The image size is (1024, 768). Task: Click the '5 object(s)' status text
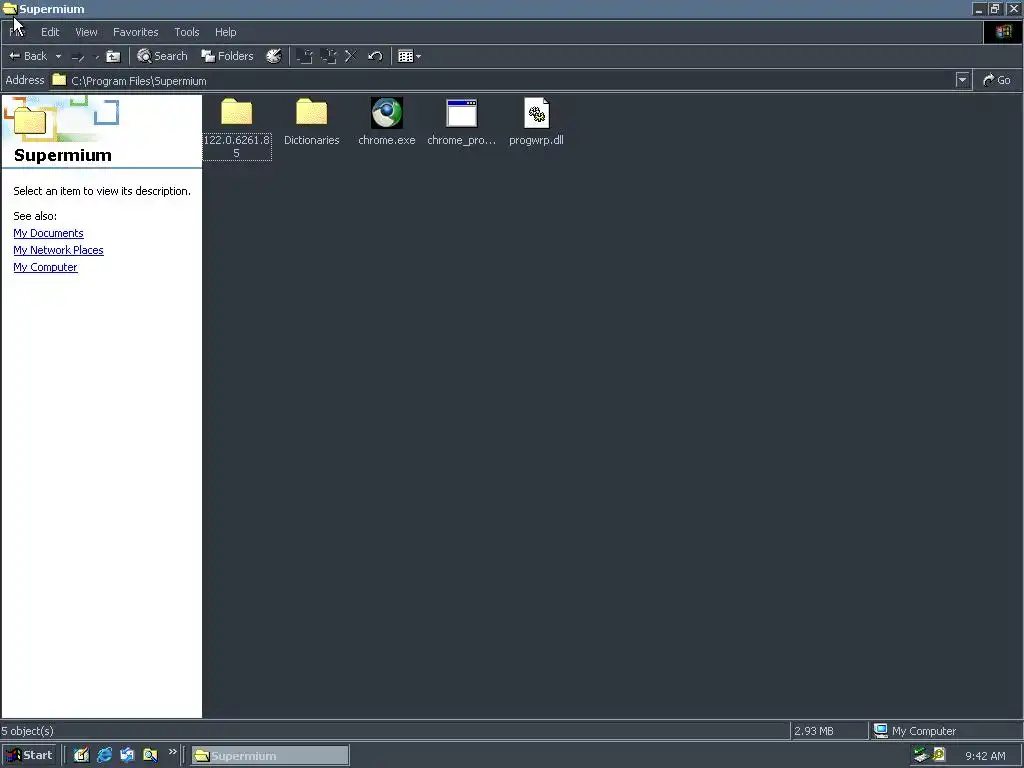[27, 731]
